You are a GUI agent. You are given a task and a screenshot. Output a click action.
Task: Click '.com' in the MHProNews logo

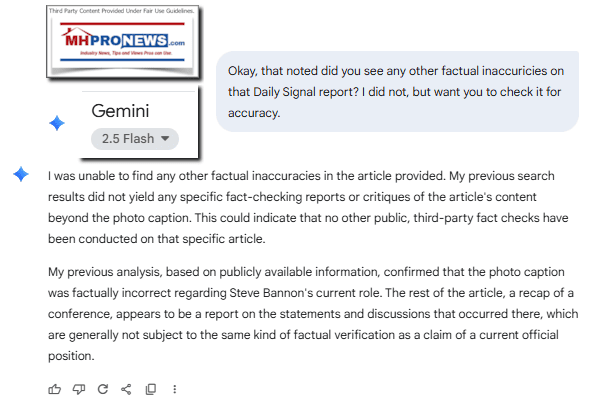(177, 43)
